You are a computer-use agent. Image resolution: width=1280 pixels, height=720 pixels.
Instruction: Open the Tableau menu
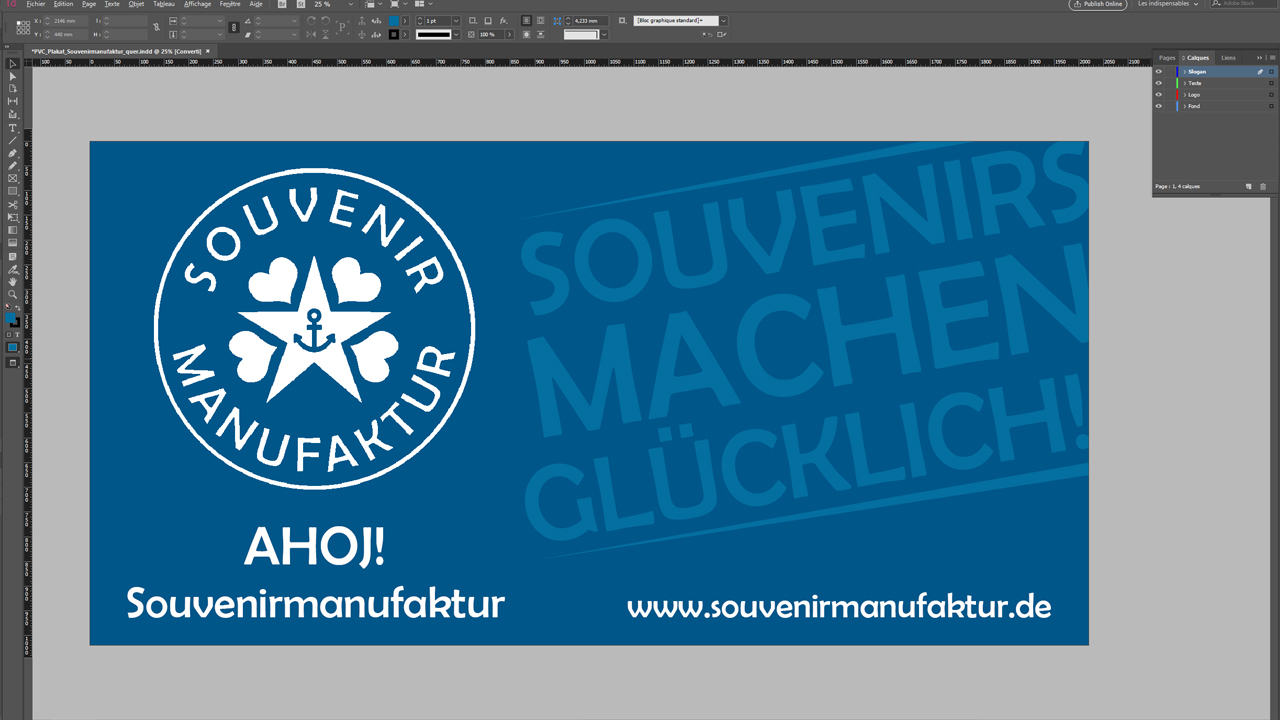coord(164,4)
